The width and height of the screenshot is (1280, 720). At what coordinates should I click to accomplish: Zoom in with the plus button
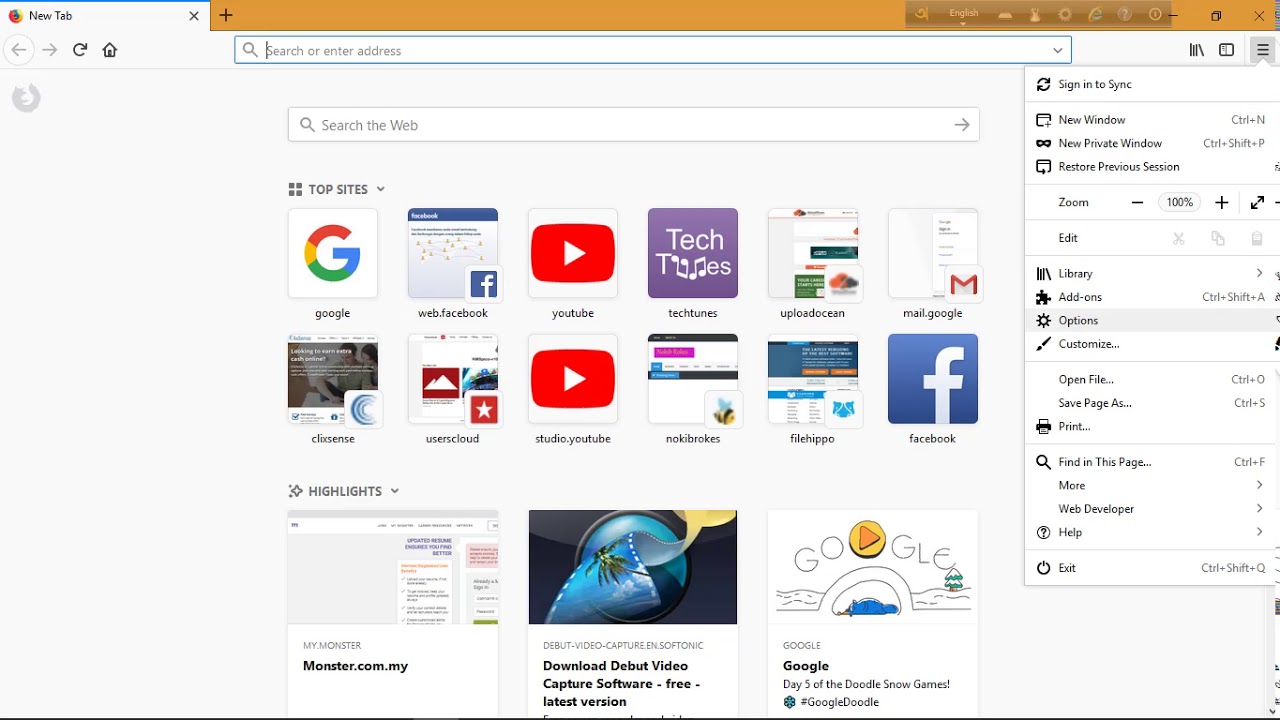[1222, 202]
